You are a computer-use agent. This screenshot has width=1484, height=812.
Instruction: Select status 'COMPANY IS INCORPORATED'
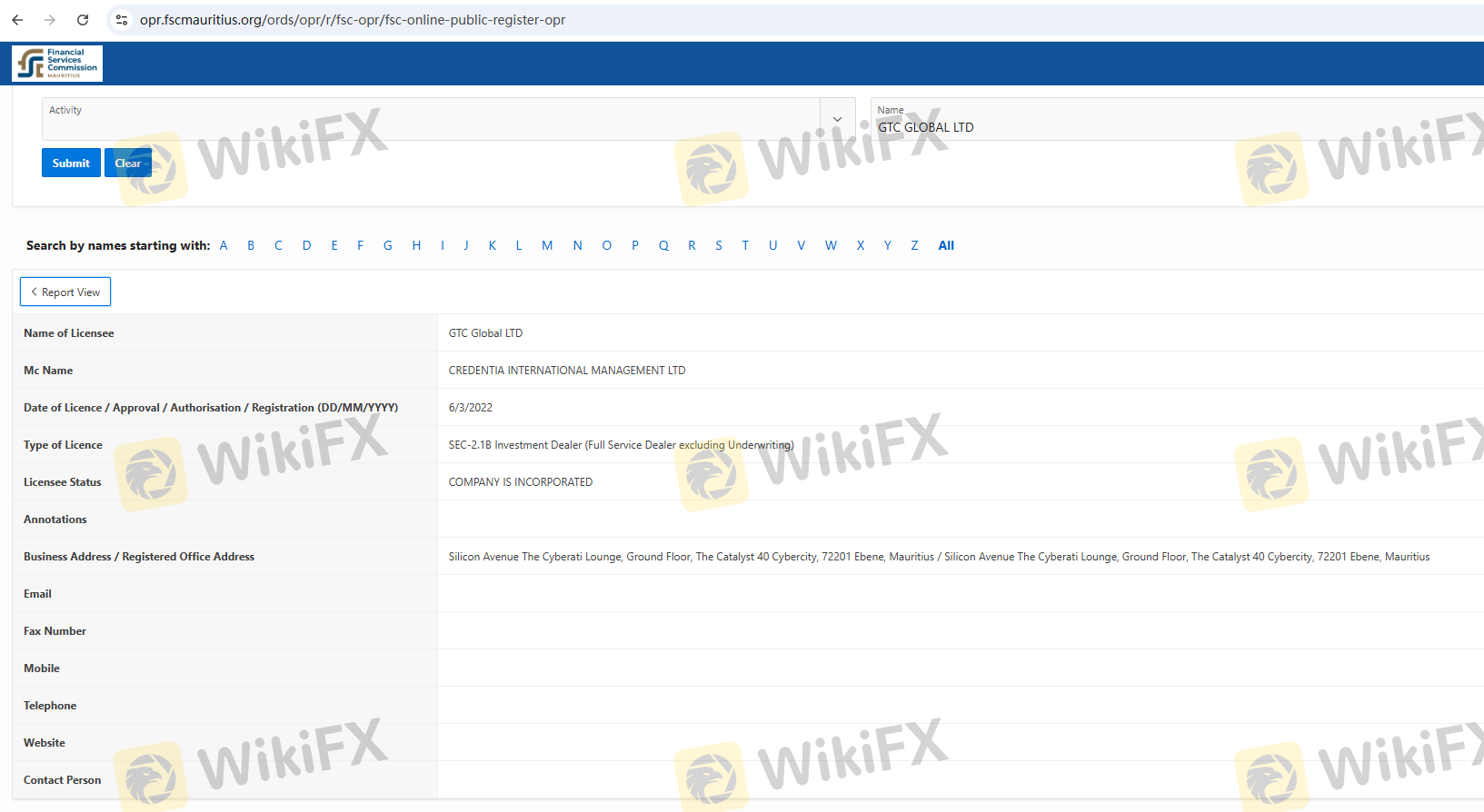click(521, 482)
